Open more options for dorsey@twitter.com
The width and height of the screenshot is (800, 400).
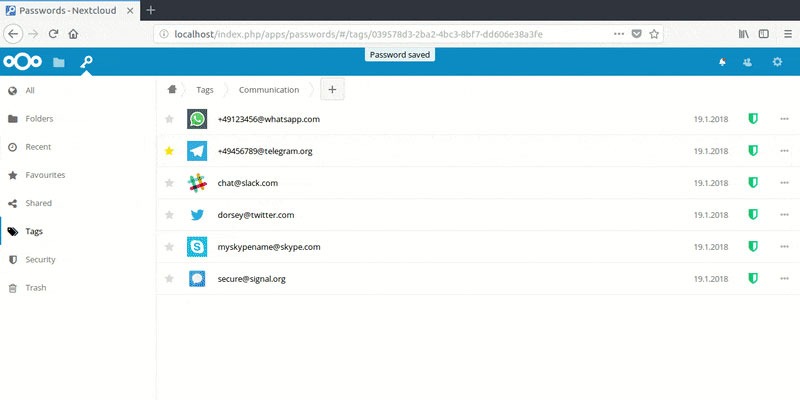point(784,215)
